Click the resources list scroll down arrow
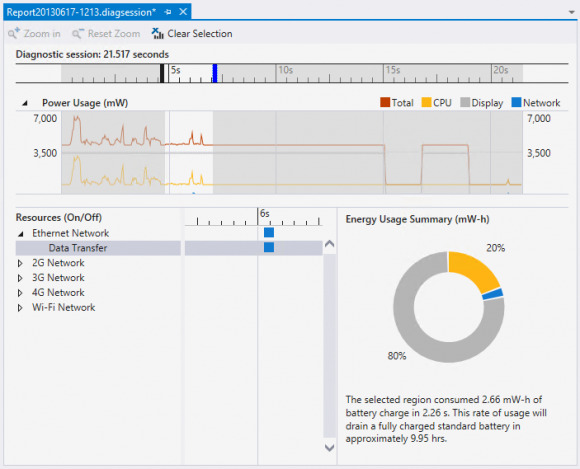The height and width of the screenshot is (469, 580). (x=329, y=448)
